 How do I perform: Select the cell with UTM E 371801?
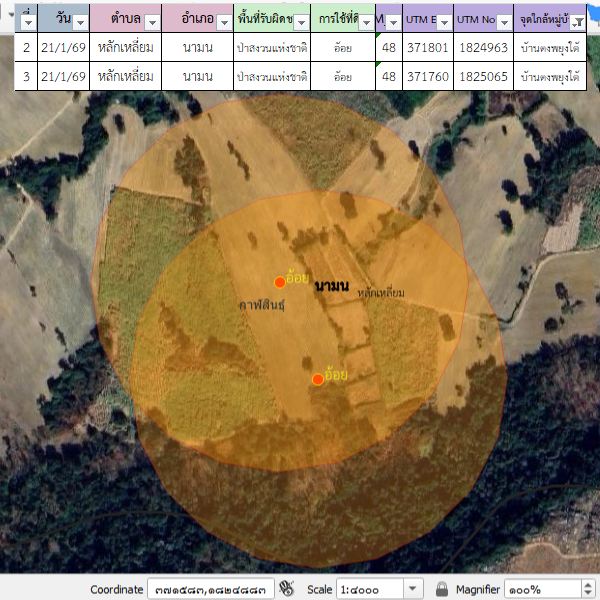pyautogui.click(x=428, y=47)
